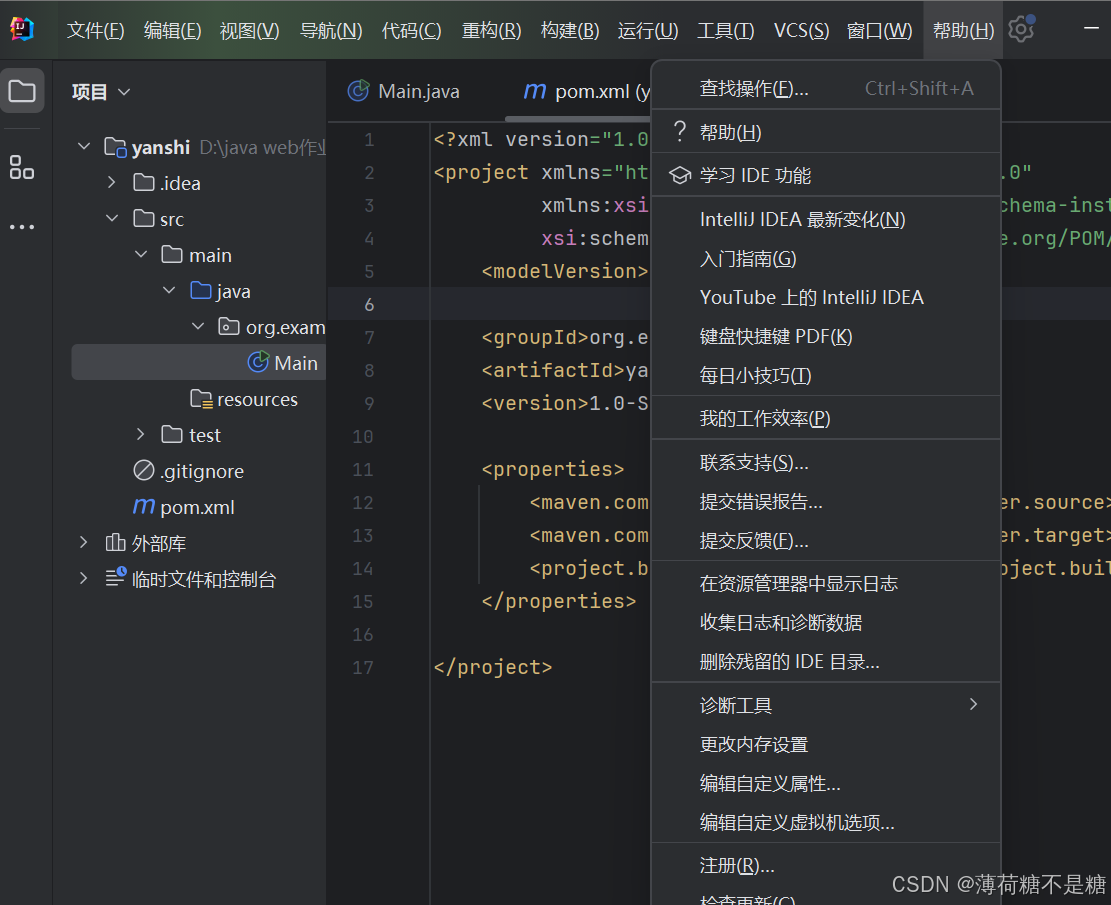Click the Main class icon in tree
The image size is (1111, 905).
point(258,362)
